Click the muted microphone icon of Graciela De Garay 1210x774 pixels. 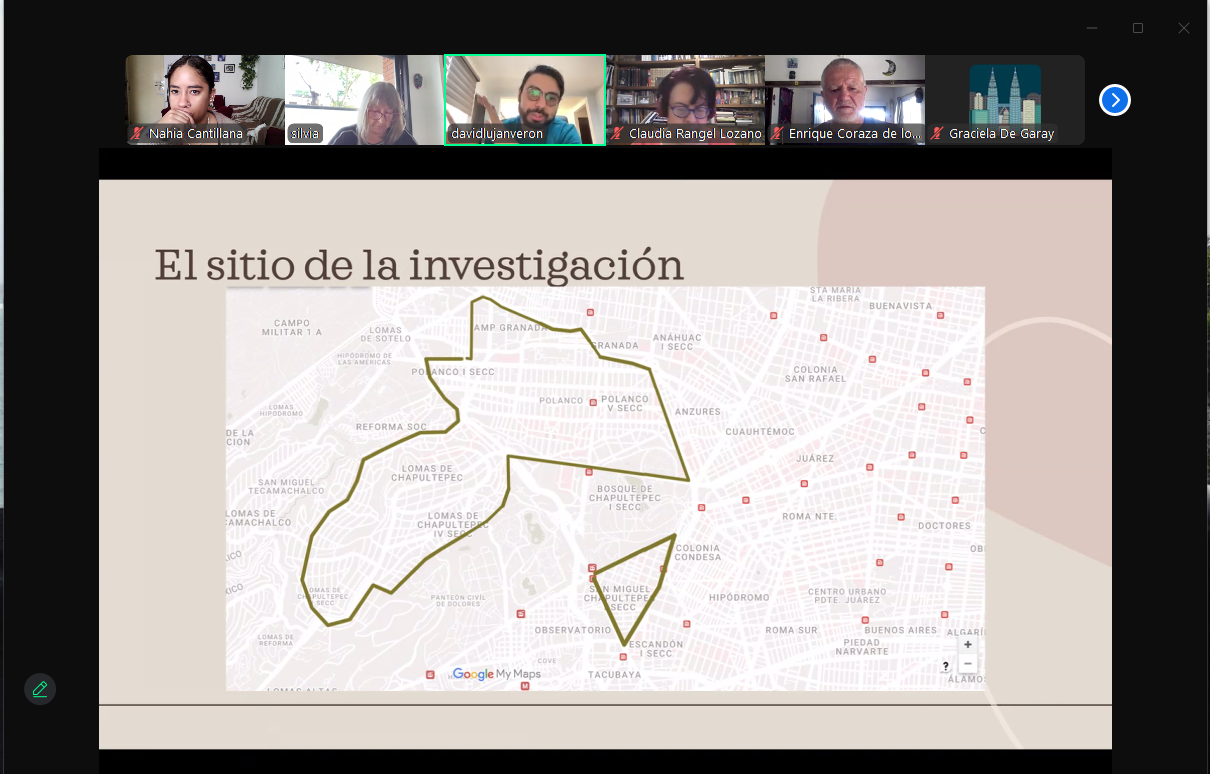937,133
